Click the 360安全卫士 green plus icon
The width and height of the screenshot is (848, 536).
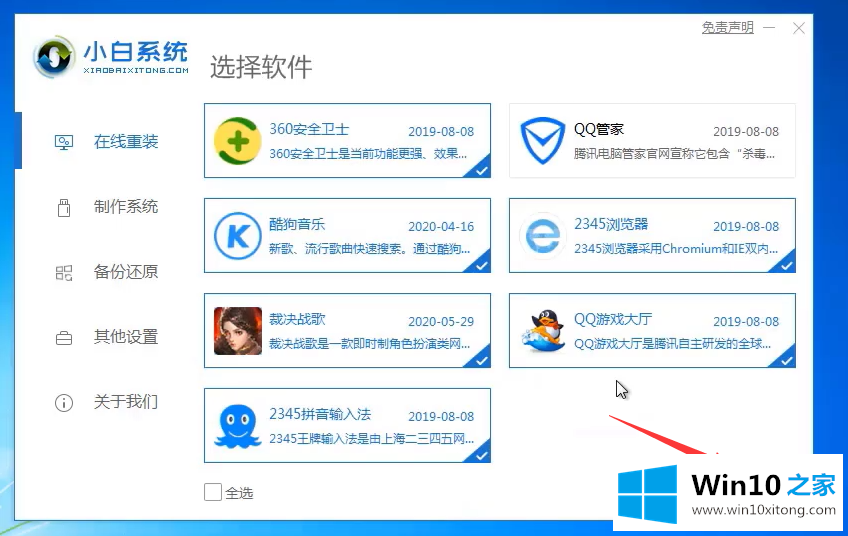237,141
